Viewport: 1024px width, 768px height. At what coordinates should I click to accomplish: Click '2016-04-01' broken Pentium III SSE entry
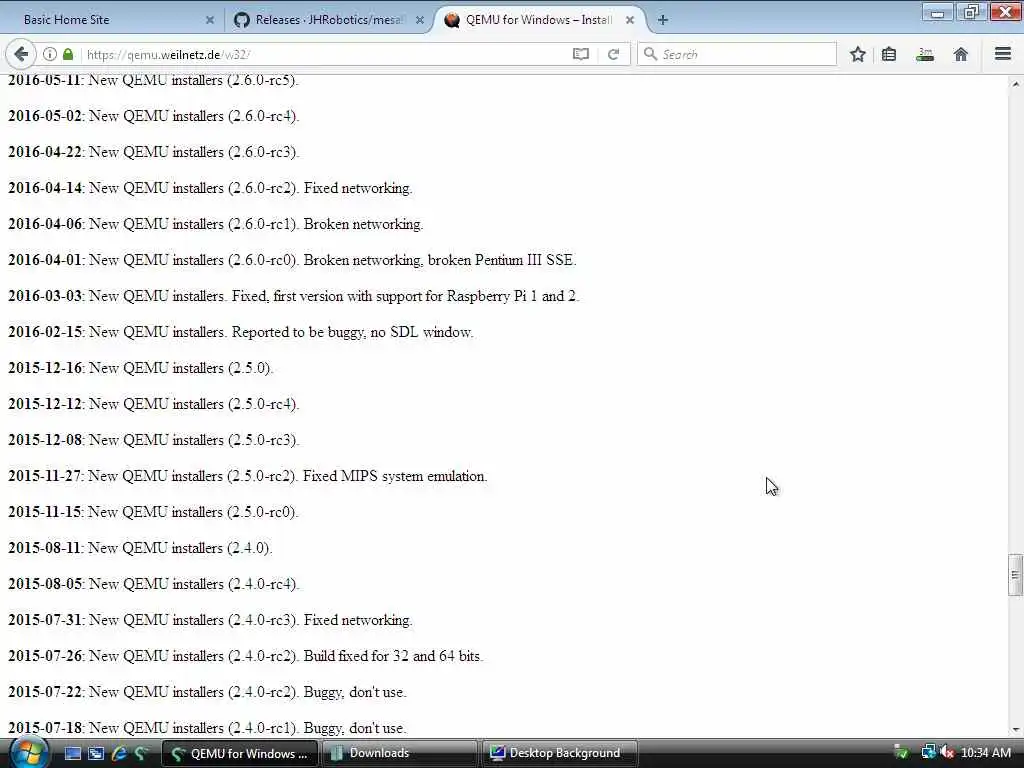pyautogui.click(x=293, y=260)
